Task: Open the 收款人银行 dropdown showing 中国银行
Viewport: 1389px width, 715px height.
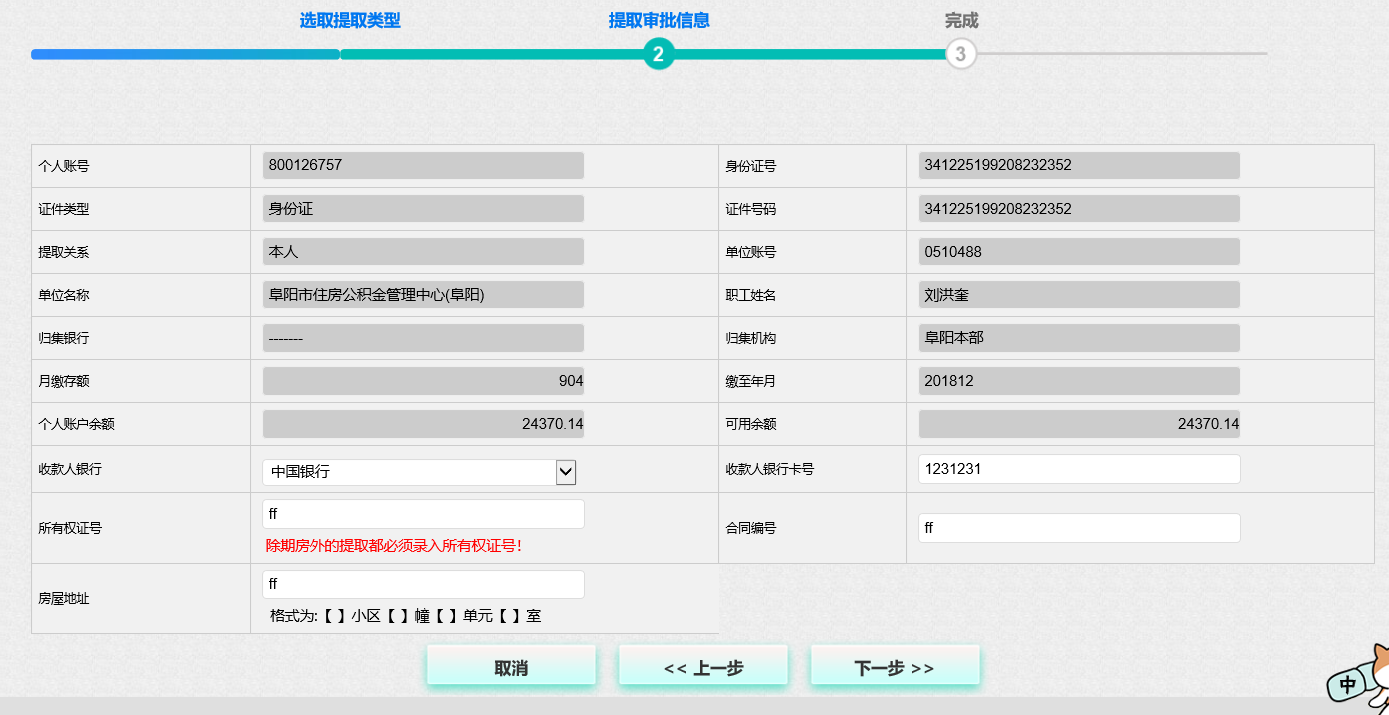Action: (x=419, y=472)
